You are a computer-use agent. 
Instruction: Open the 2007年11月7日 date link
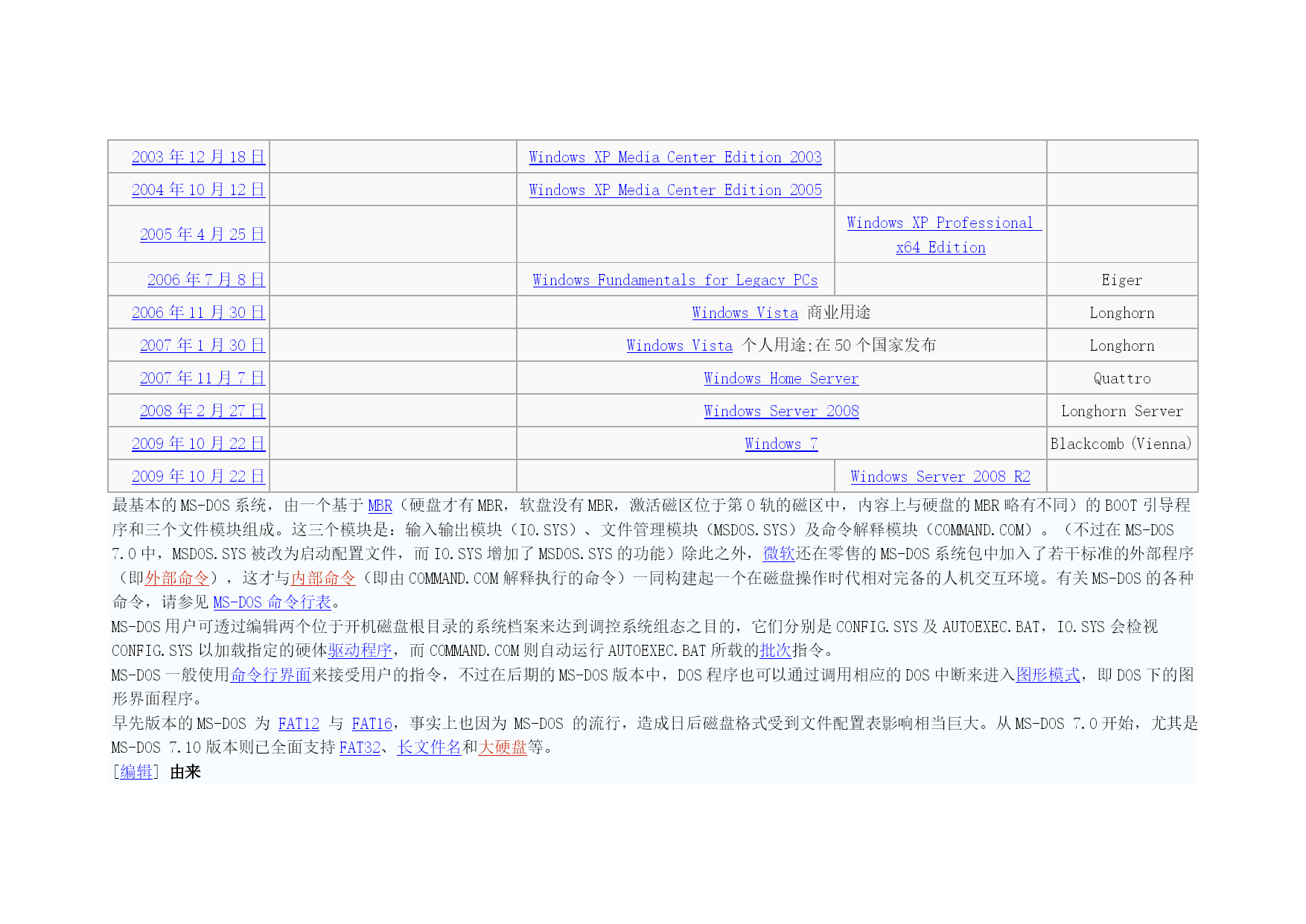pyautogui.click(x=203, y=378)
